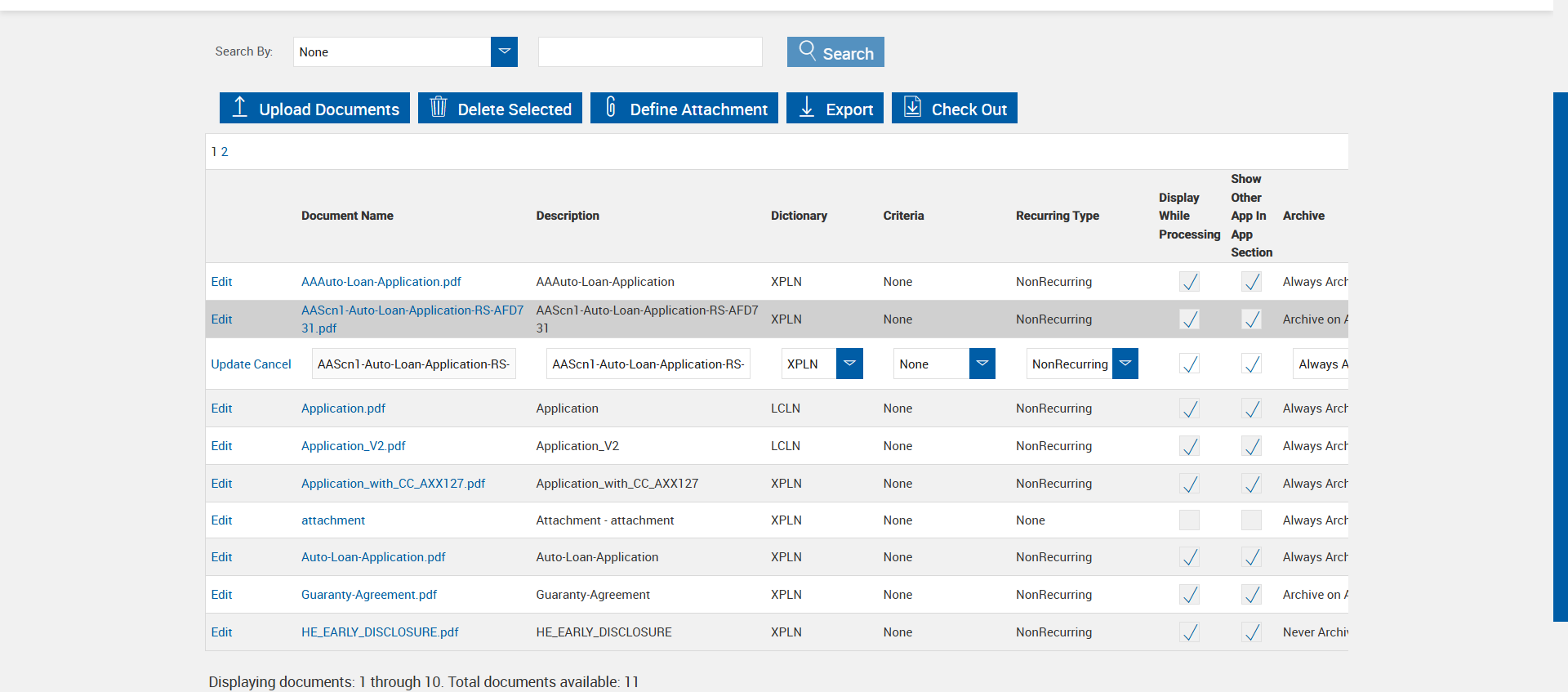Viewport: 1568px width, 692px height.
Task: Open the Guaranty-Agreement.pdf document link
Action: [368, 595]
